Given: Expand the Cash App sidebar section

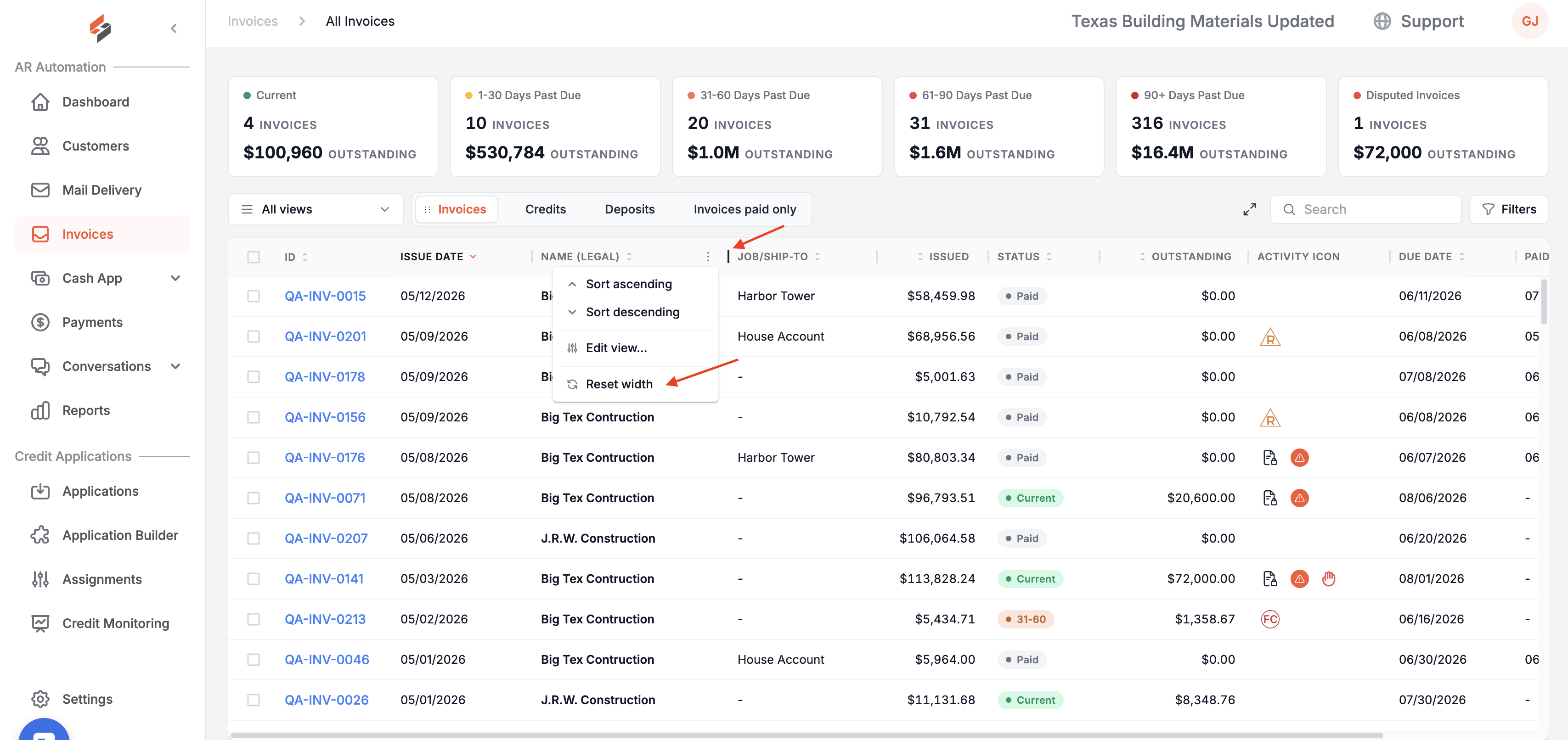Looking at the screenshot, I should coord(175,278).
